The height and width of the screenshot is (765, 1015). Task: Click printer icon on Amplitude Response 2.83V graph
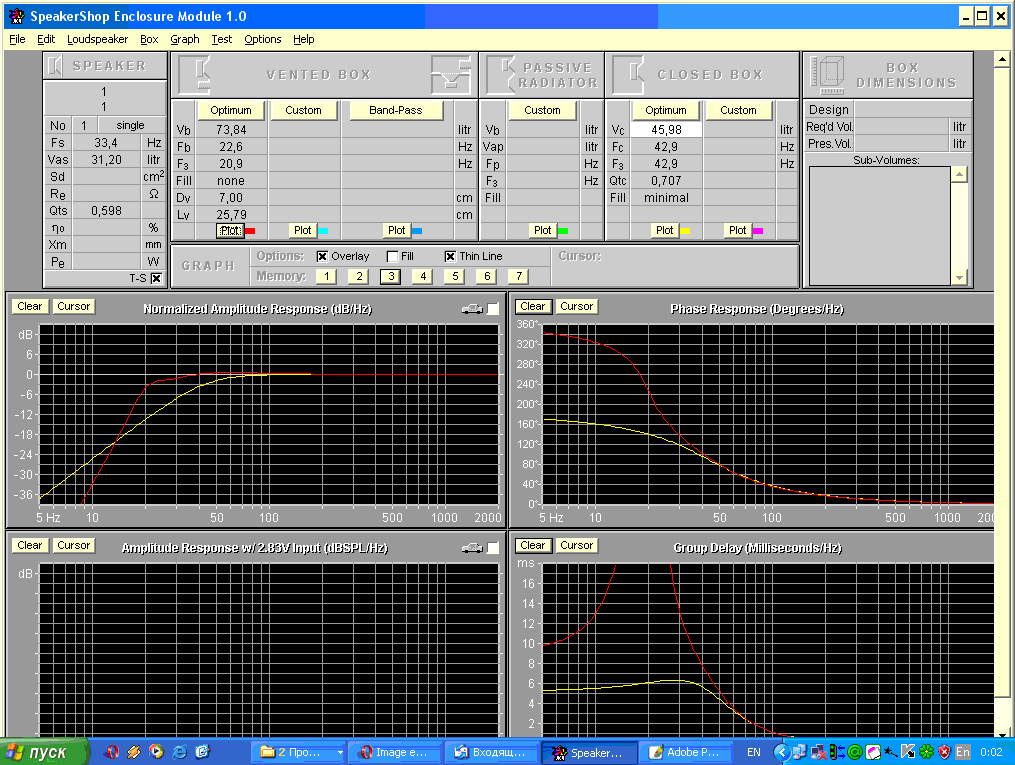472,548
